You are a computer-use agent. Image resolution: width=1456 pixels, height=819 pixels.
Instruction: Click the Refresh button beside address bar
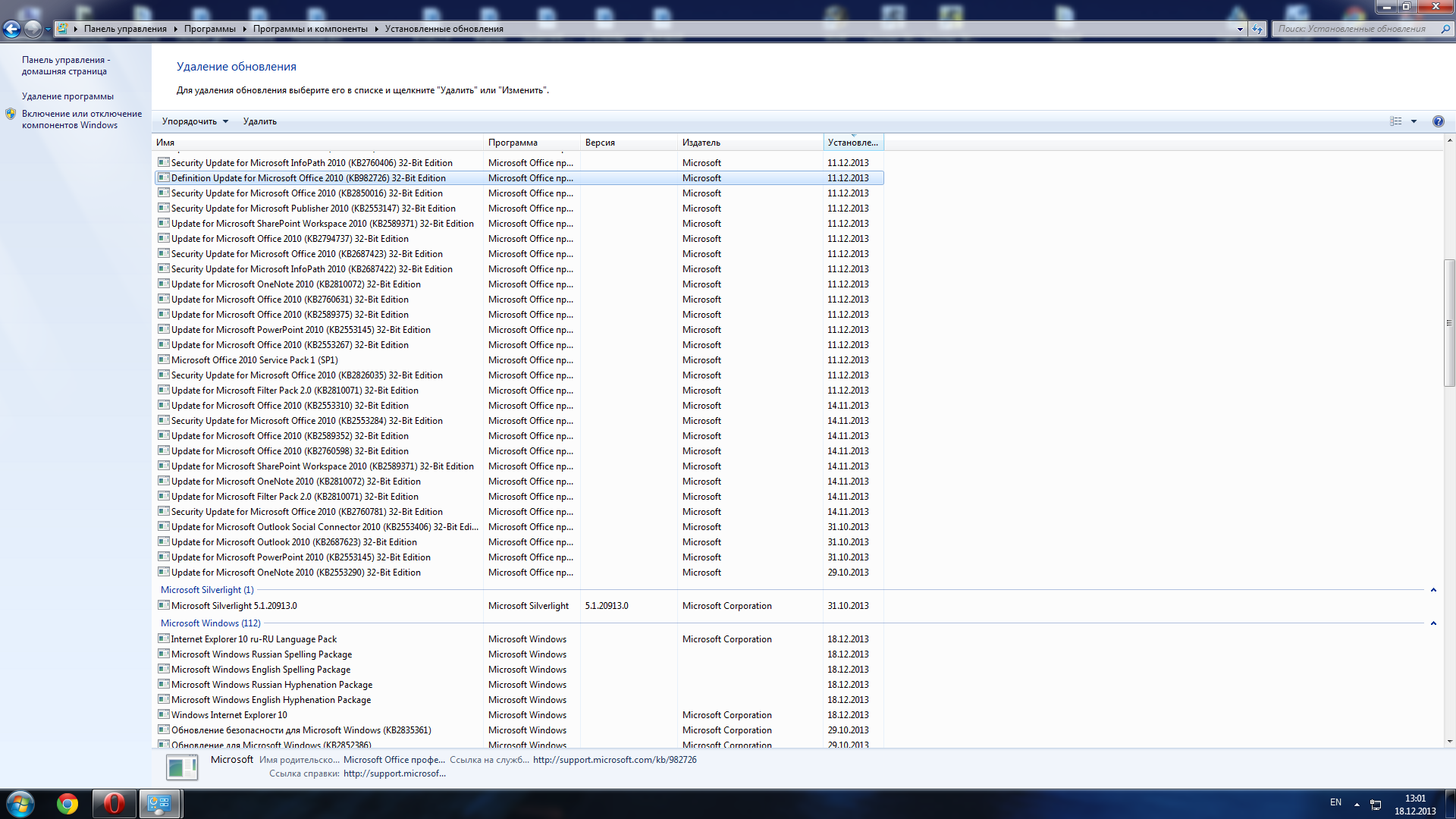point(1257,29)
